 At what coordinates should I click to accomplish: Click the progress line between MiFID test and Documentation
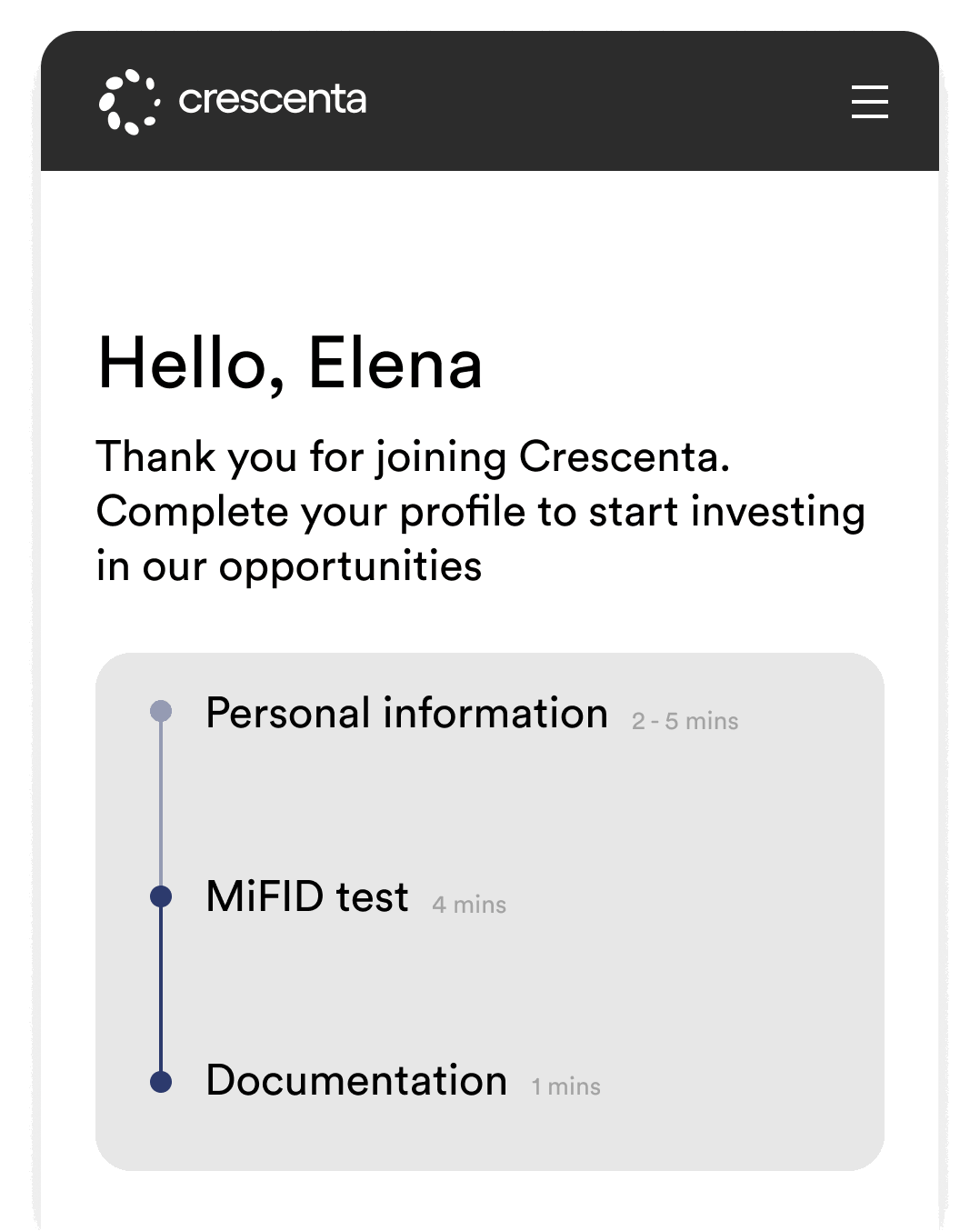pos(161,989)
